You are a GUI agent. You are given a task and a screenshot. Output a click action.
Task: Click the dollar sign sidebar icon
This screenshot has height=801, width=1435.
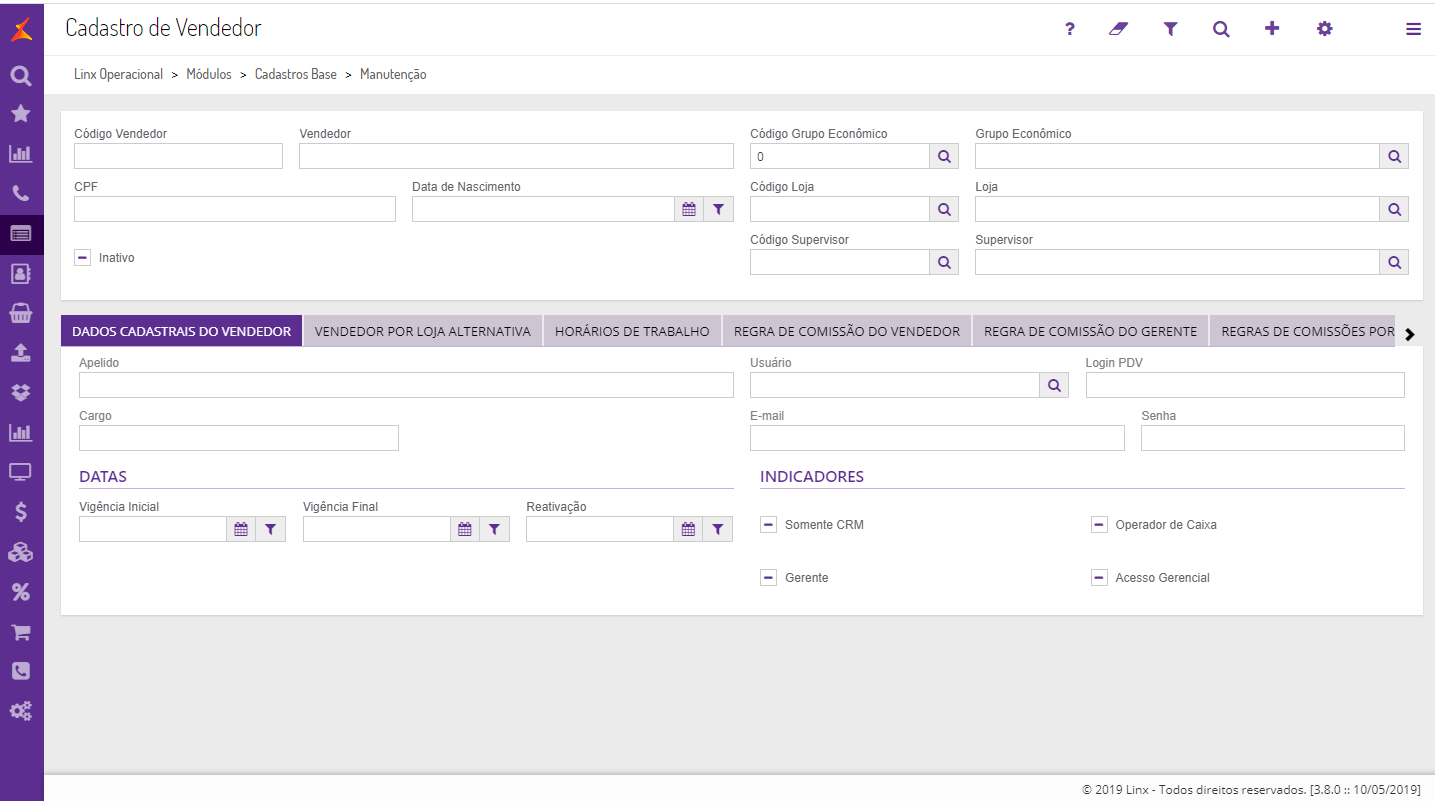click(x=20, y=512)
